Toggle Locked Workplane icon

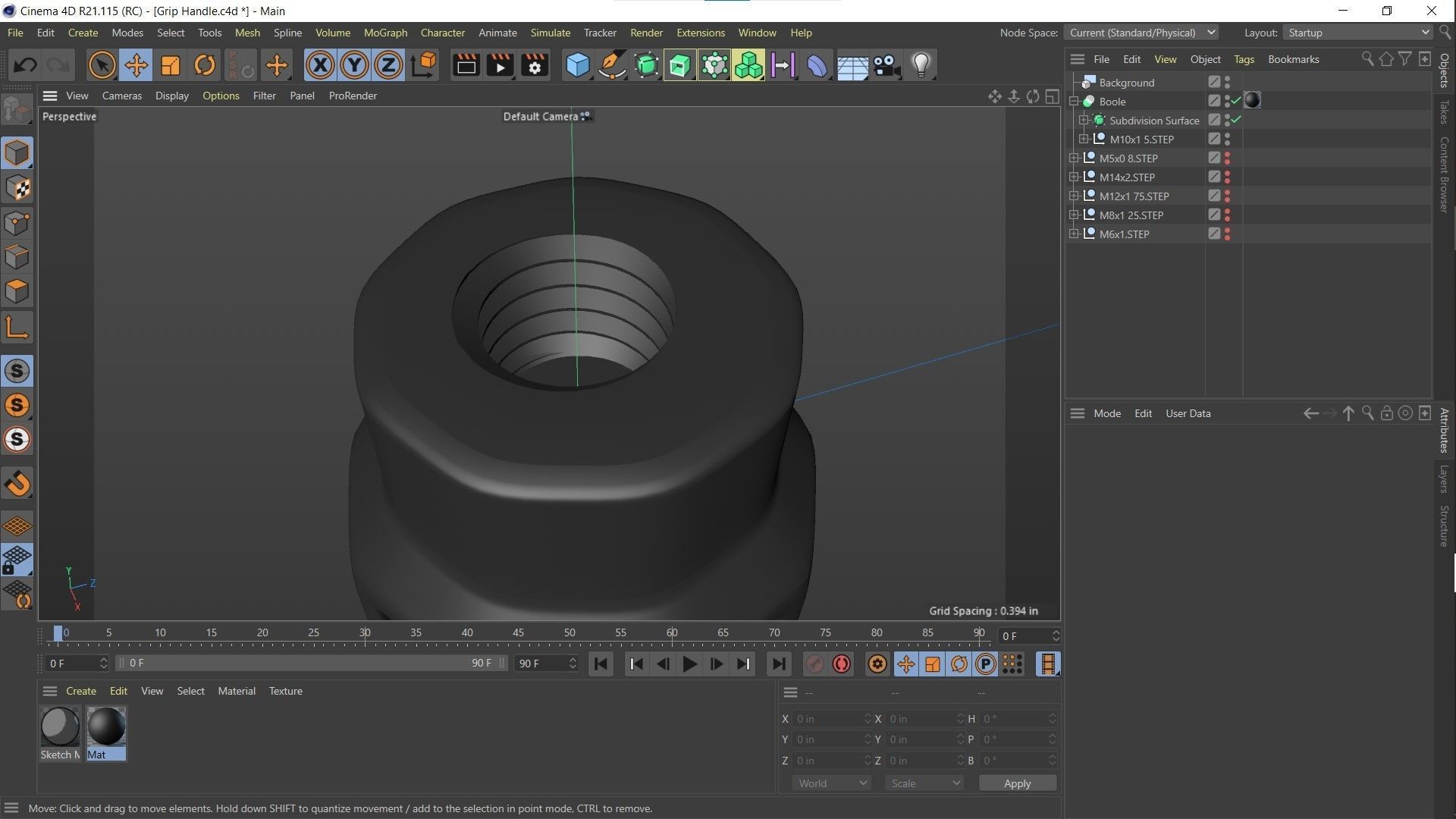coord(17,560)
